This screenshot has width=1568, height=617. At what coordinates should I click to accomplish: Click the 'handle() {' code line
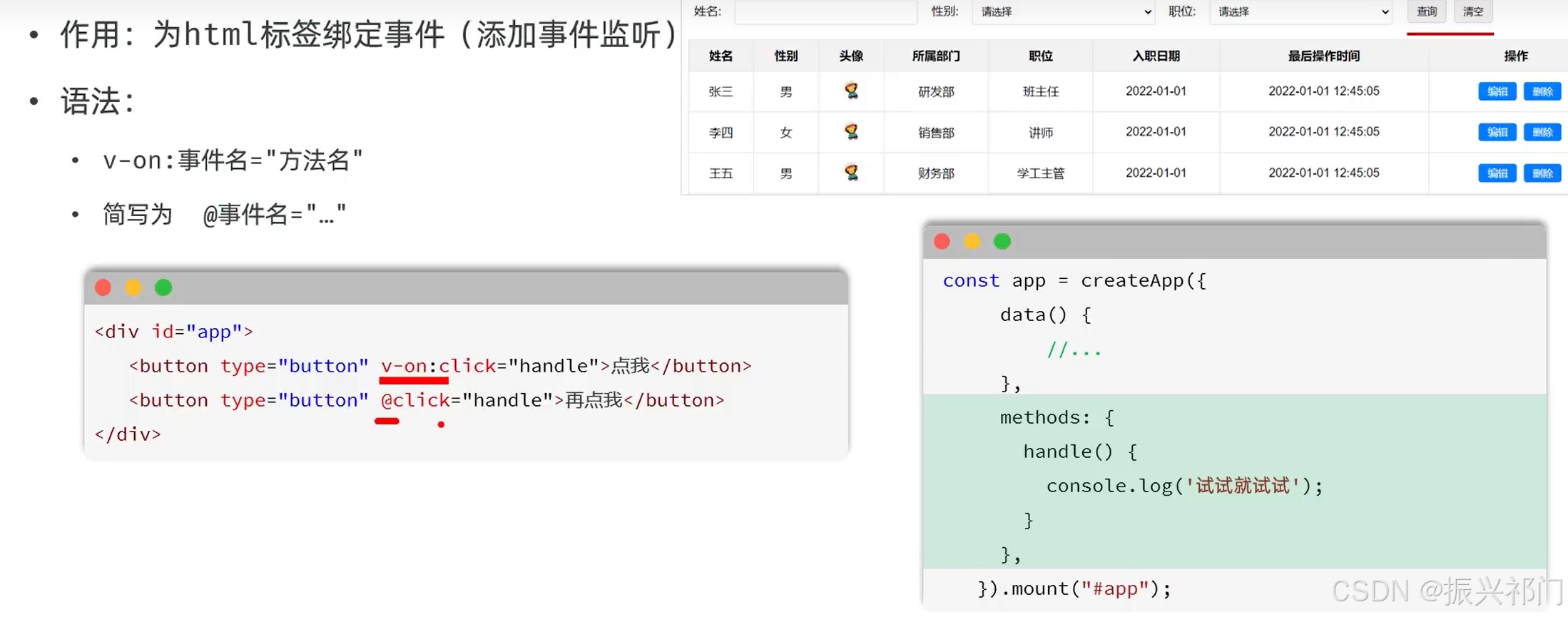click(x=1080, y=452)
